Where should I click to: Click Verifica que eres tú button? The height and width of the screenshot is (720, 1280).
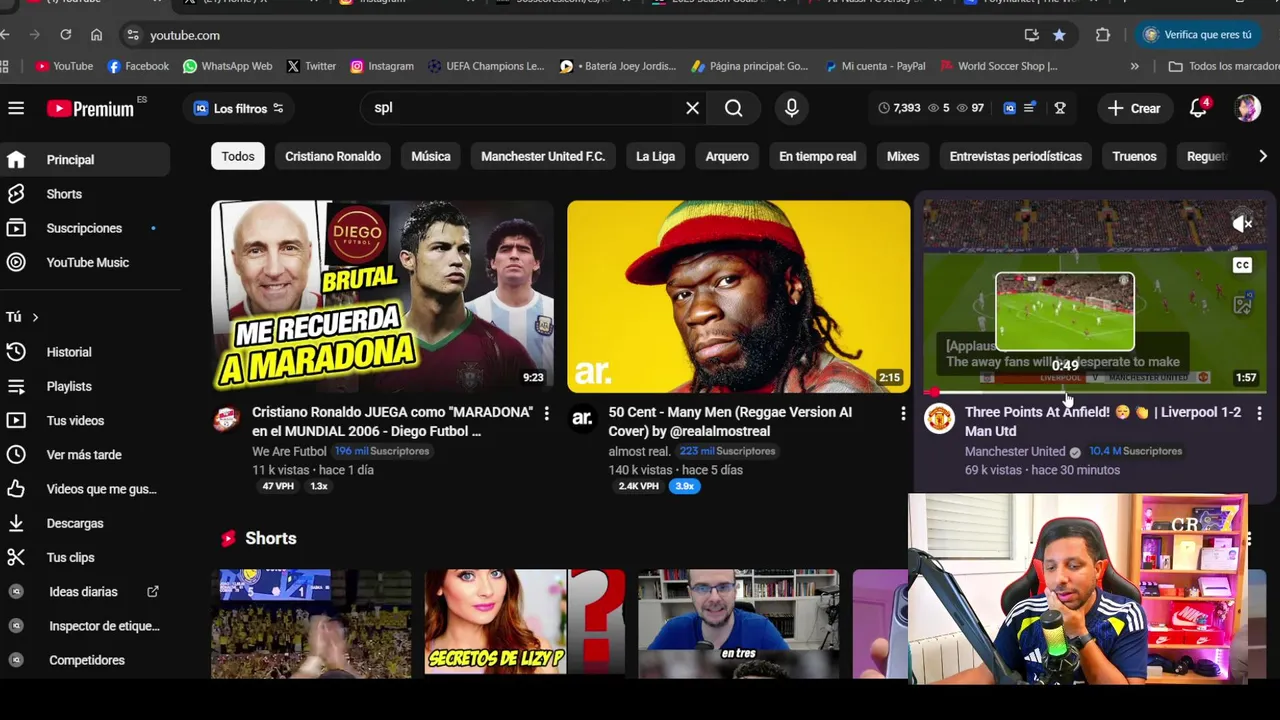click(x=1198, y=35)
